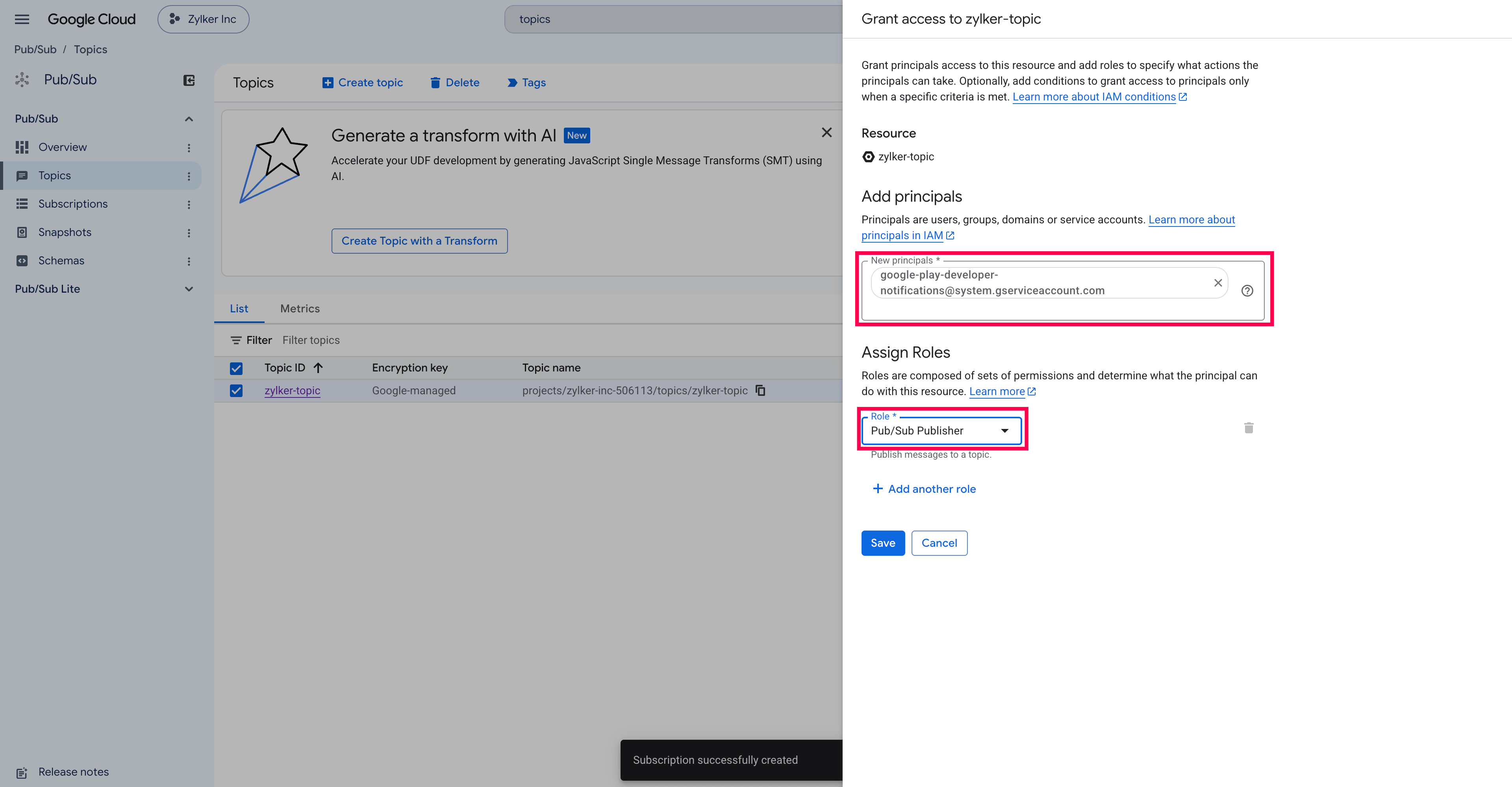The image size is (1512, 787).
Task: Click the Cancel button
Action: point(939,543)
